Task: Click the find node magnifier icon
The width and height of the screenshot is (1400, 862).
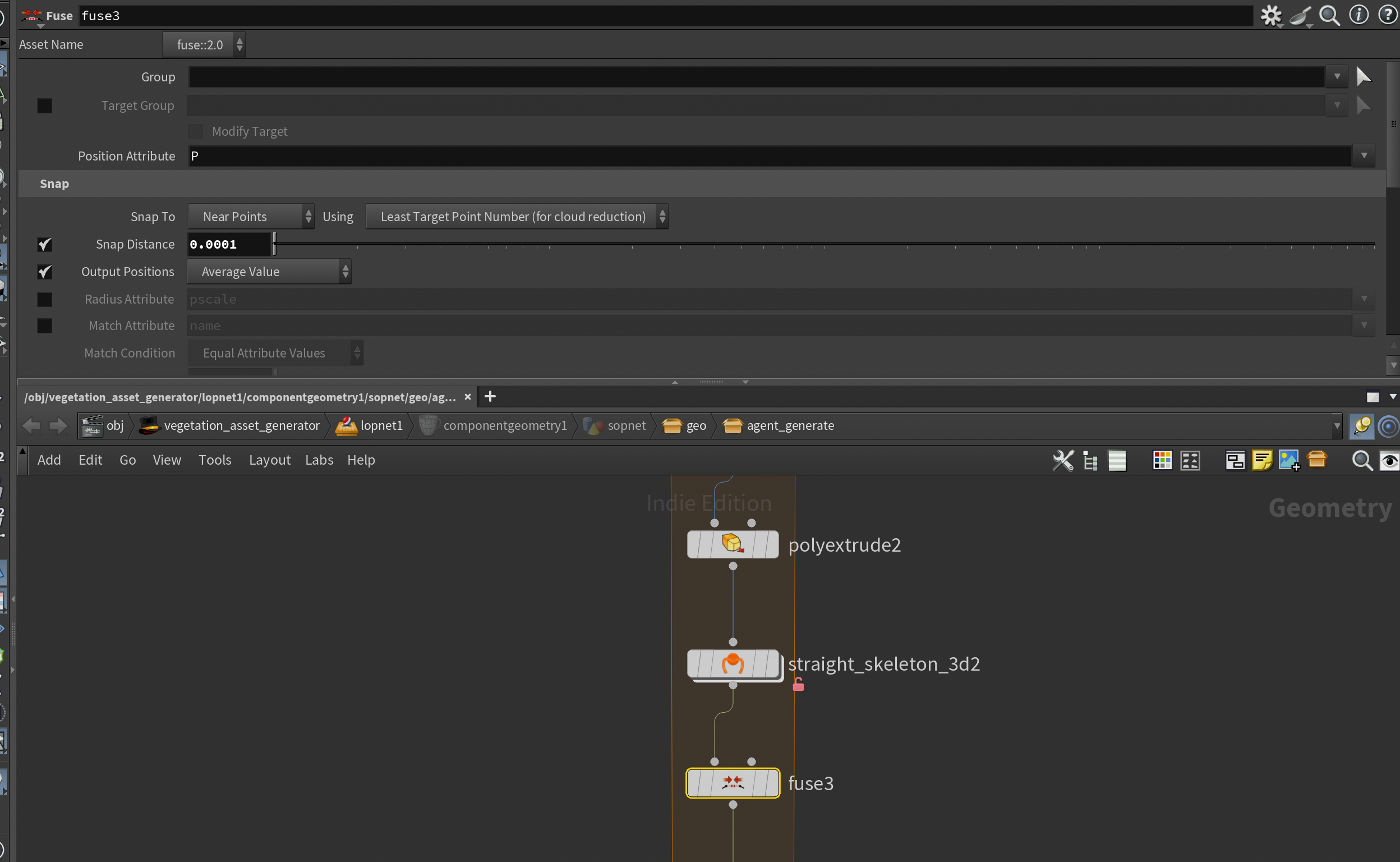Action: [x=1362, y=460]
